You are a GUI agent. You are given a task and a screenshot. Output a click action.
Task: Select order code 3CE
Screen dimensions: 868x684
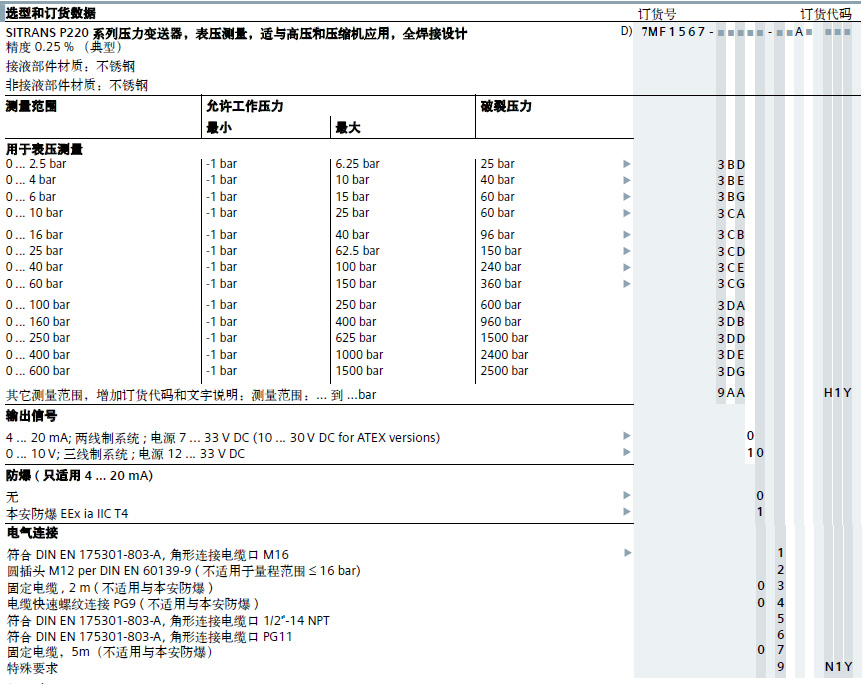[x=731, y=268]
